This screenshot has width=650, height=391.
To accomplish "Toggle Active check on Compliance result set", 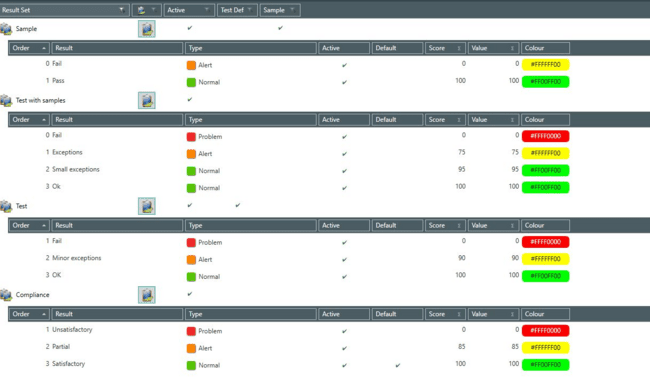I will pyautogui.click(x=190, y=294).
